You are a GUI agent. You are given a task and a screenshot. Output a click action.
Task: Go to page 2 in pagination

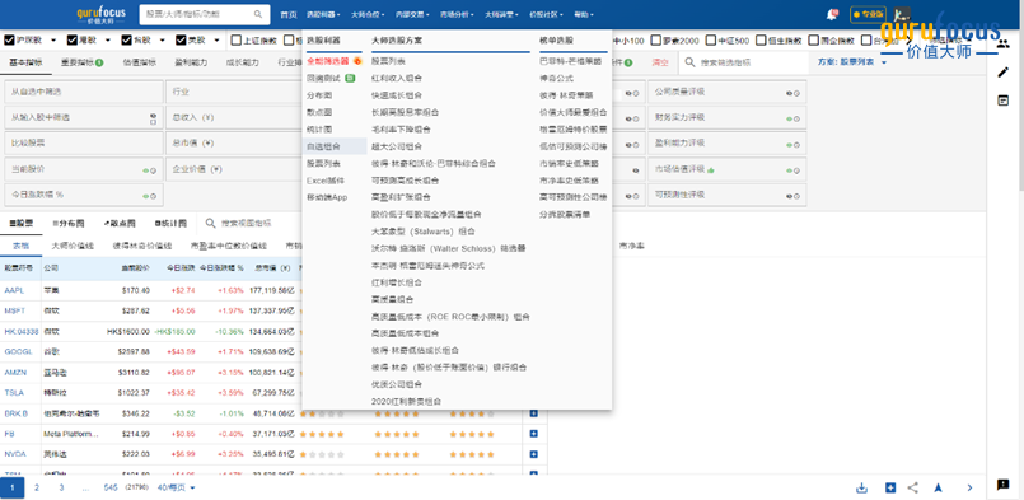(x=37, y=488)
